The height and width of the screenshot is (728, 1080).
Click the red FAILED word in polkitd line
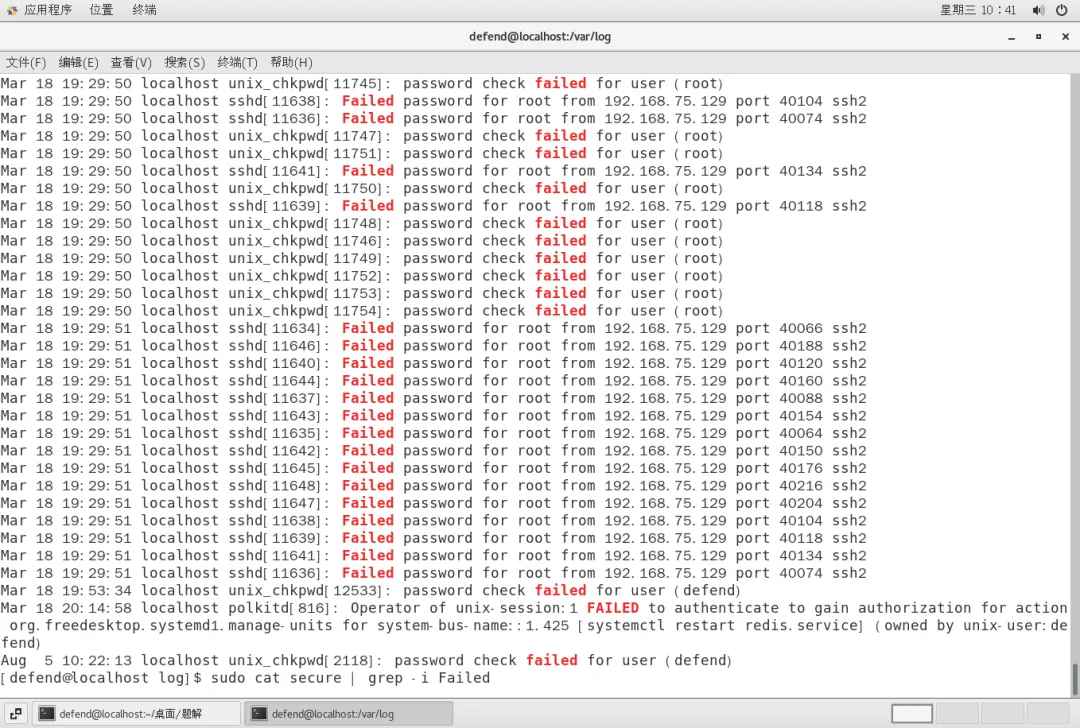click(612, 608)
